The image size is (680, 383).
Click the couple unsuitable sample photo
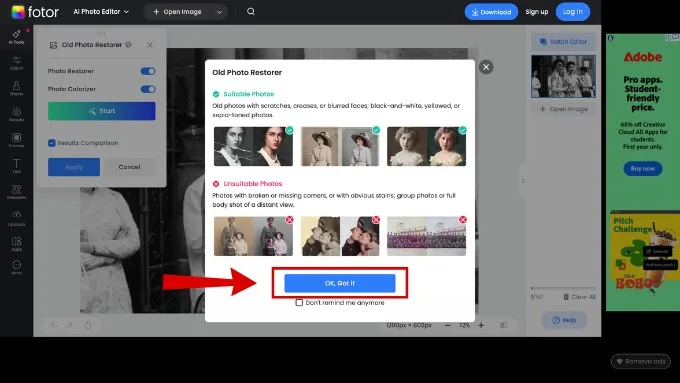pyautogui.click(x=340, y=236)
